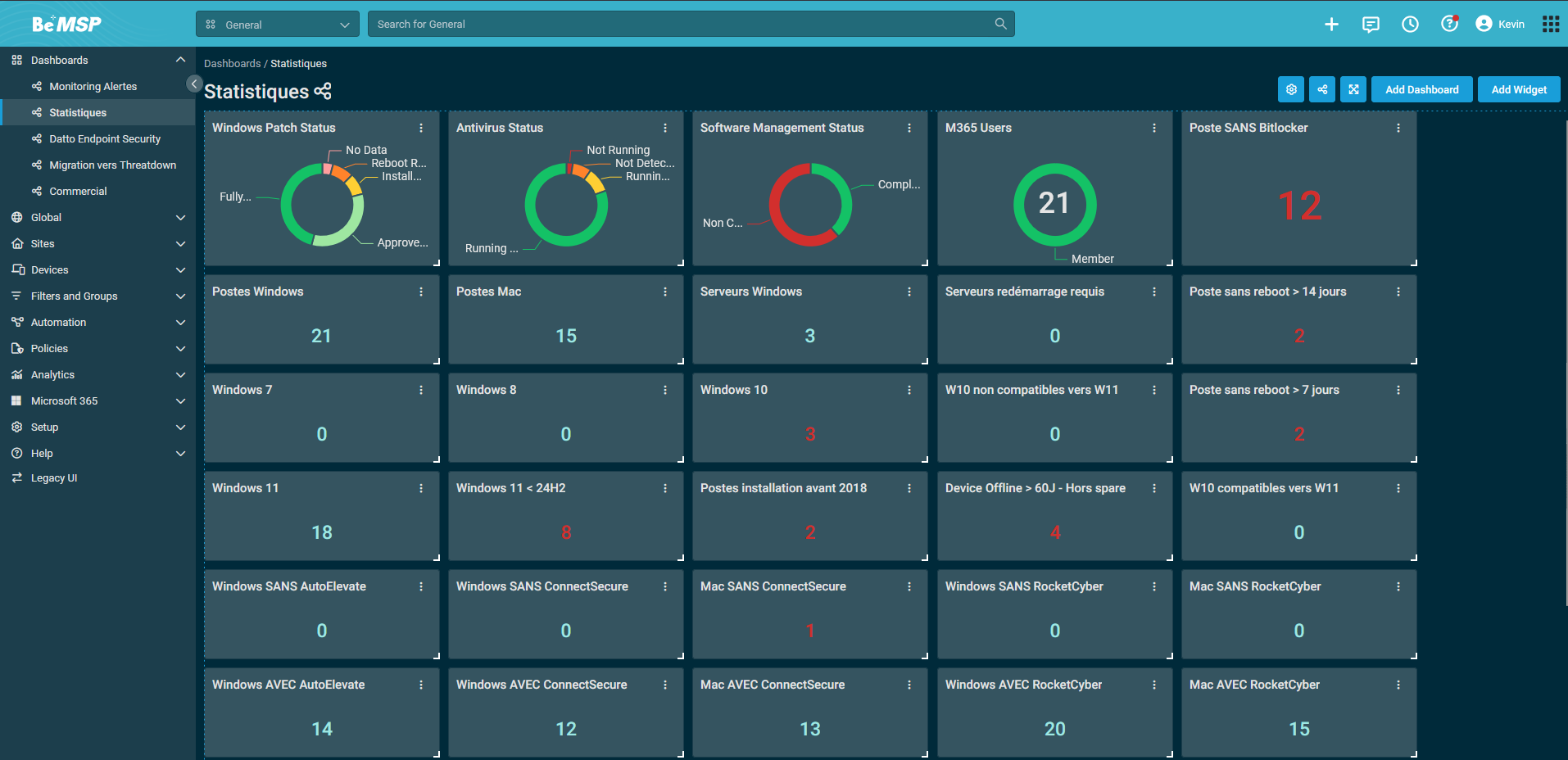Click the help question mark icon
The height and width of the screenshot is (760, 1568).
[x=1449, y=25]
